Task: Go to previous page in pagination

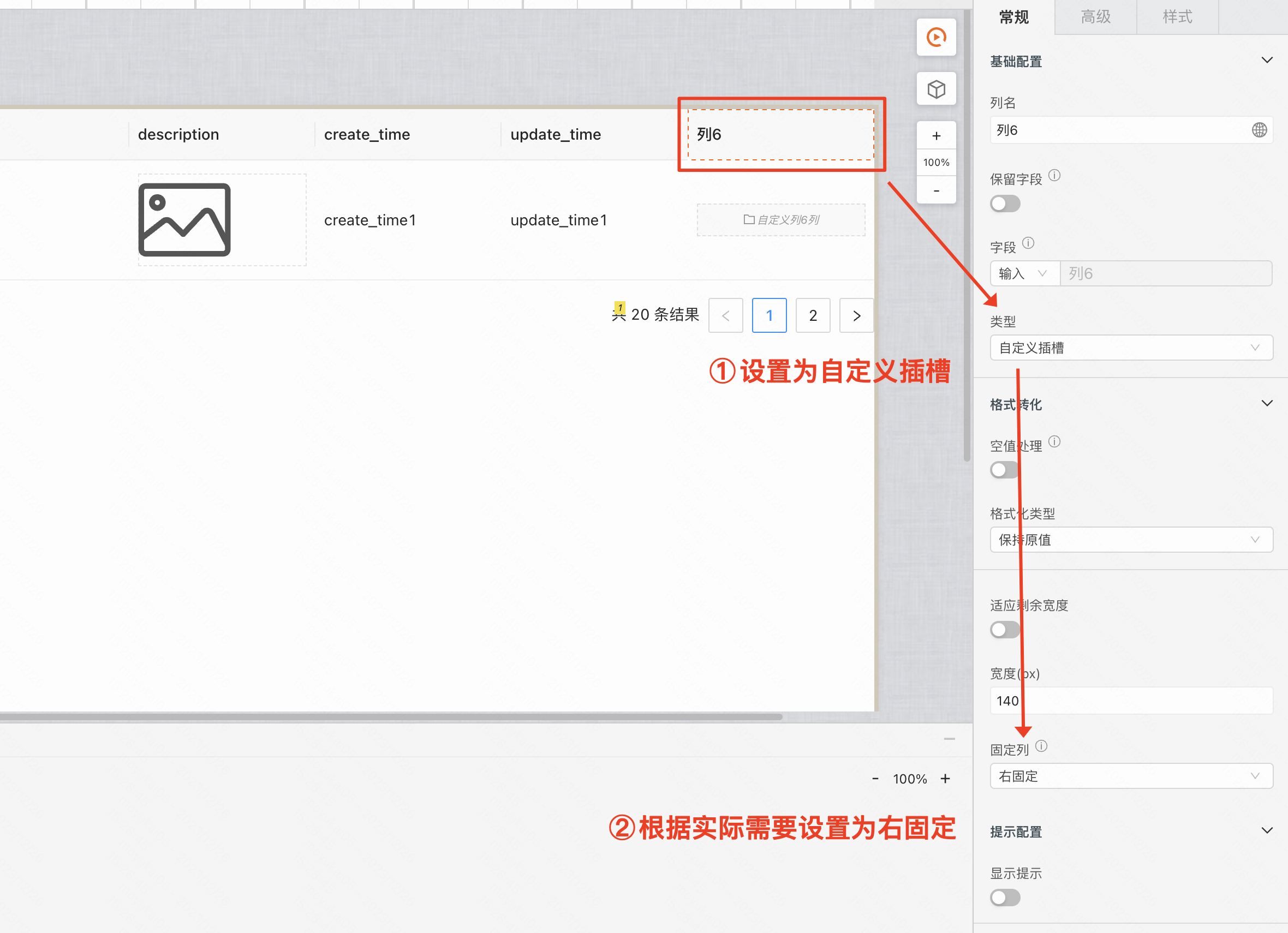Action: pos(725,315)
